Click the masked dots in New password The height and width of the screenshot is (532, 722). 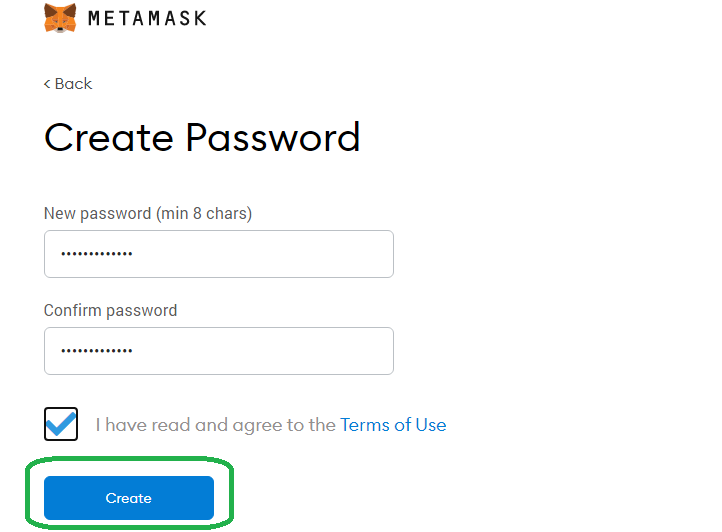click(x=97, y=254)
